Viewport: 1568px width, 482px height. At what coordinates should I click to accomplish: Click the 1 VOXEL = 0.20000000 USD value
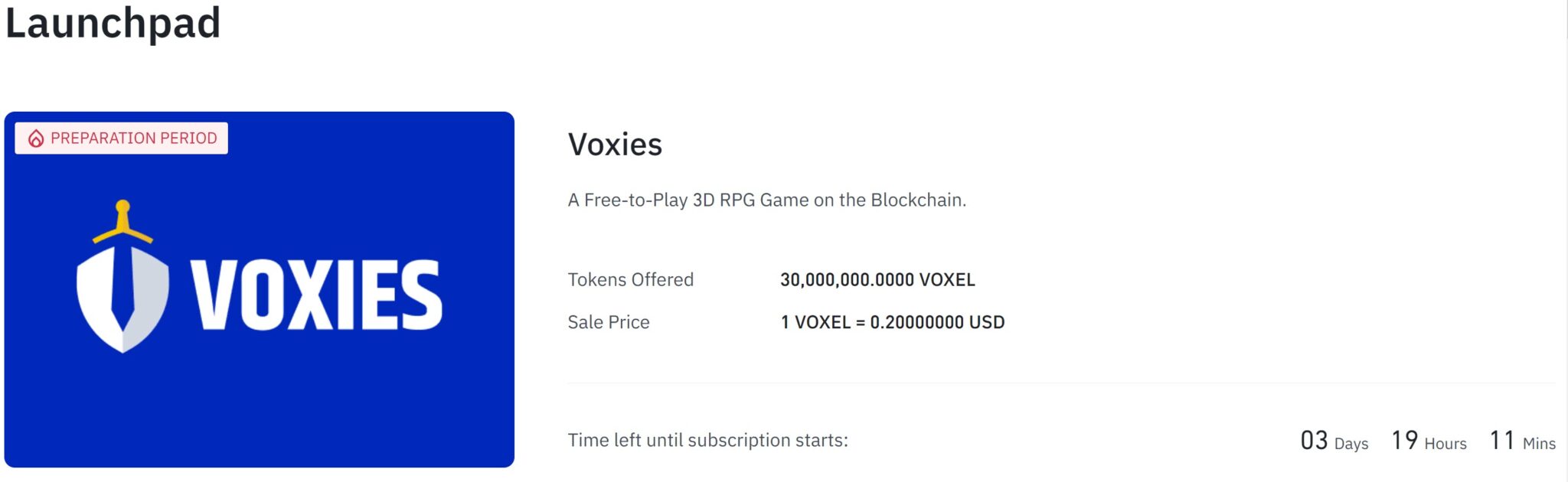point(893,322)
